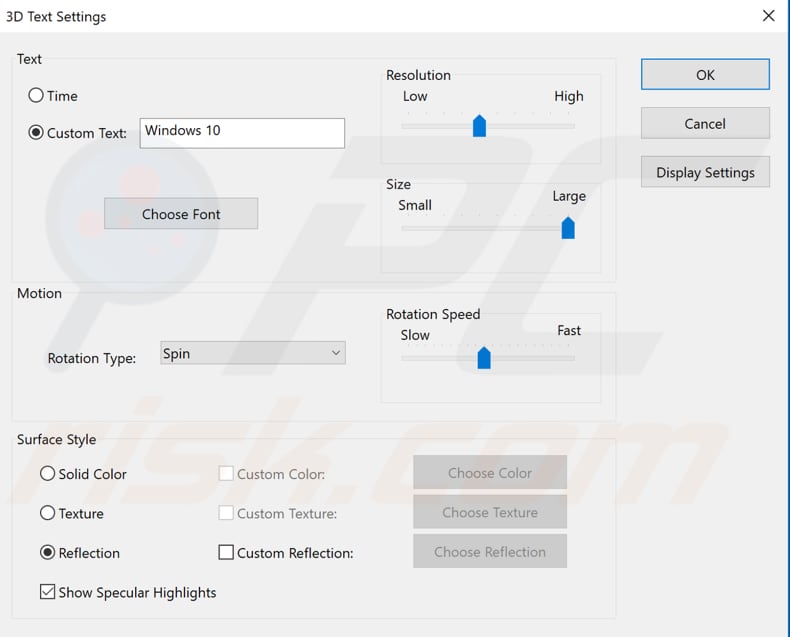Select the Time radio button
Screen dimensions: 790x637
pyautogui.click(x=37, y=96)
